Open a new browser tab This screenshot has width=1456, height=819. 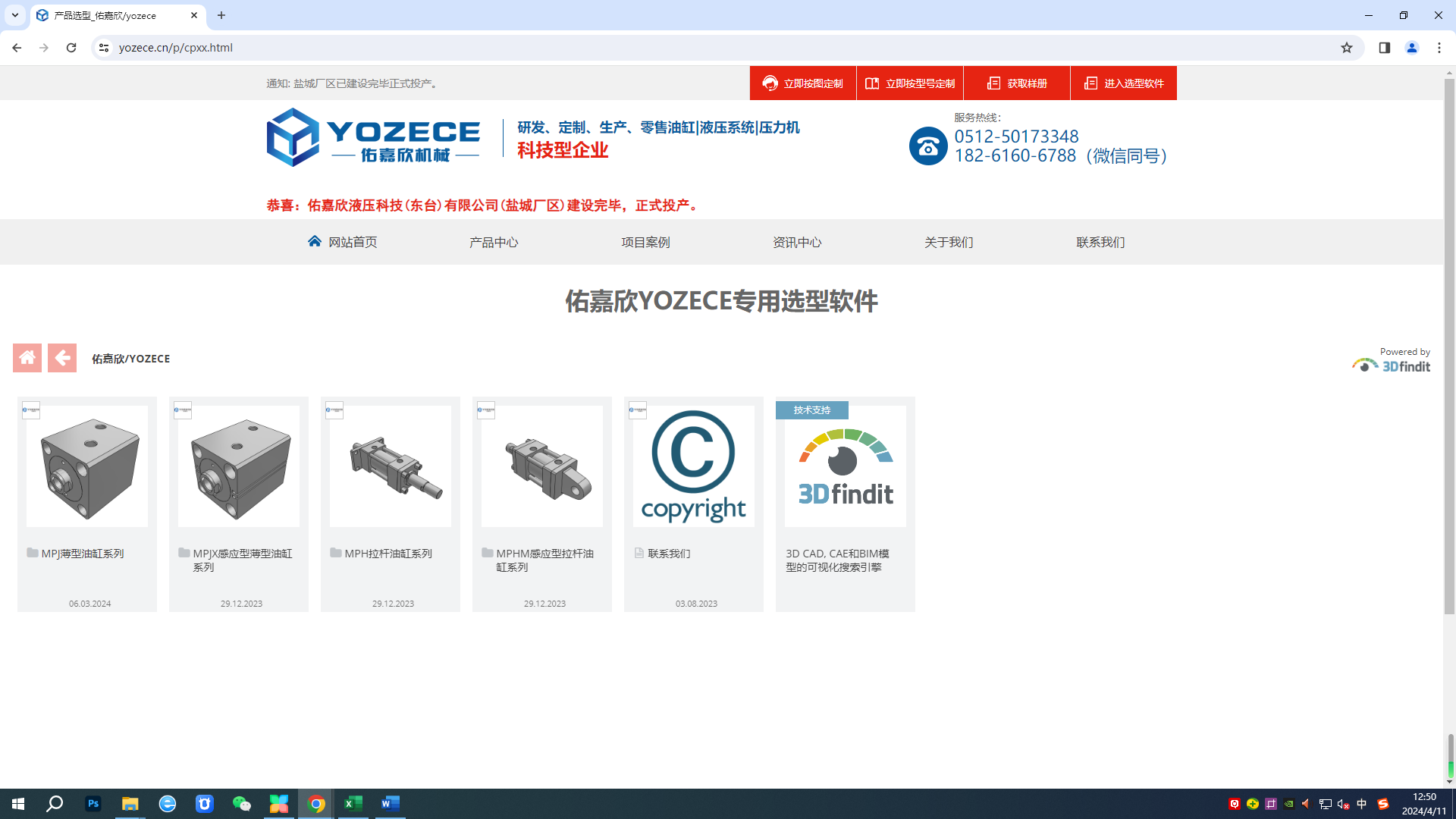[221, 15]
